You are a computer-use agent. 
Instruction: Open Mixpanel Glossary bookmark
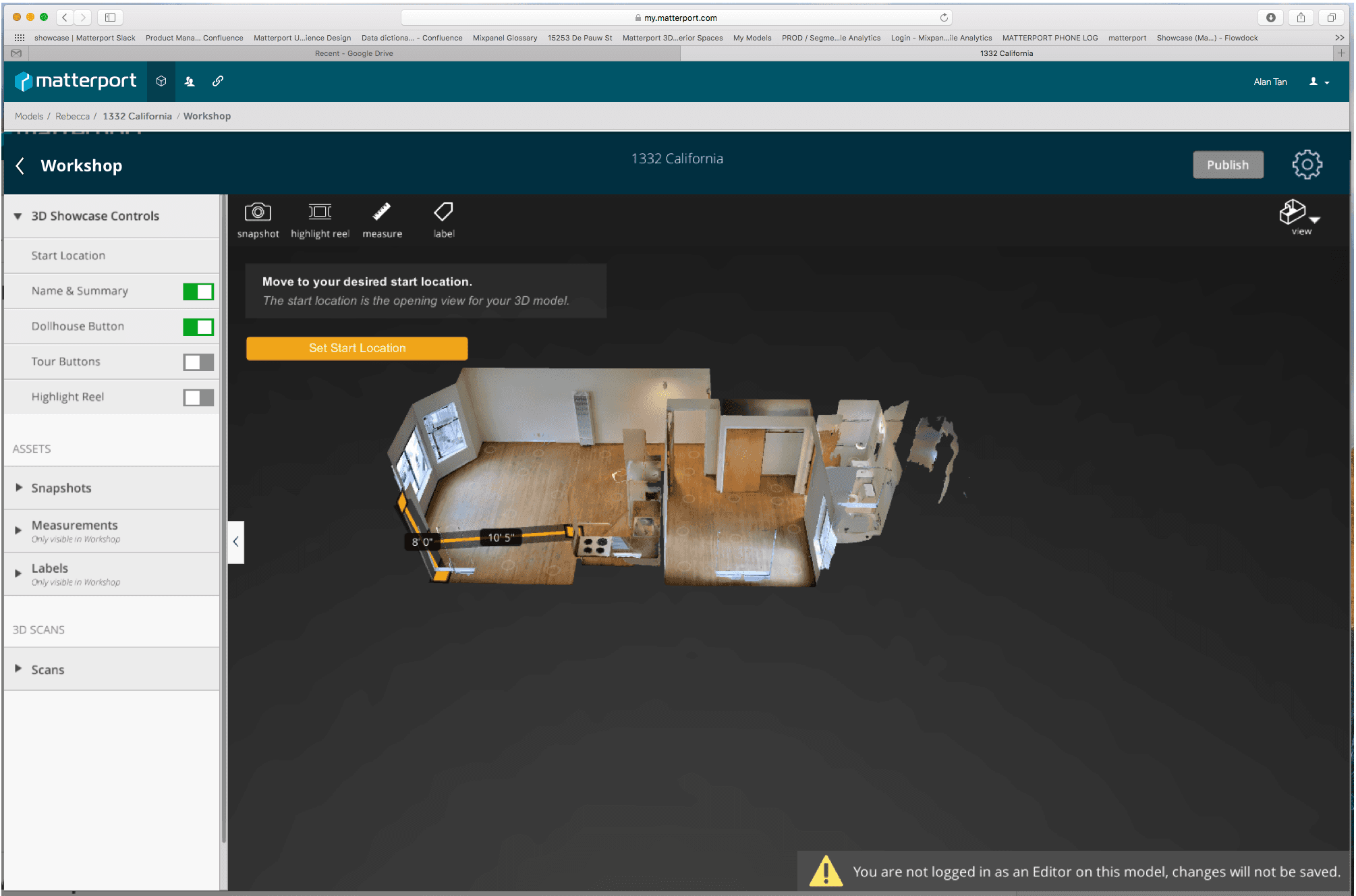tap(505, 38)
